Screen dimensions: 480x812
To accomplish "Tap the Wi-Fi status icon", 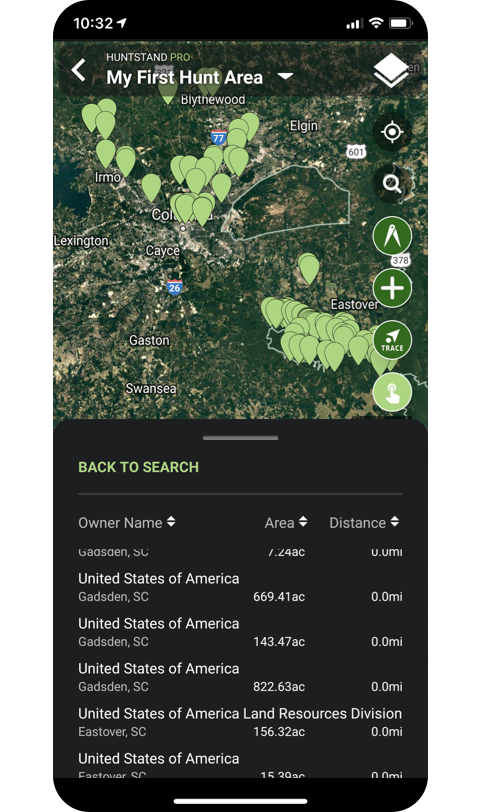I will click(376, 23).
